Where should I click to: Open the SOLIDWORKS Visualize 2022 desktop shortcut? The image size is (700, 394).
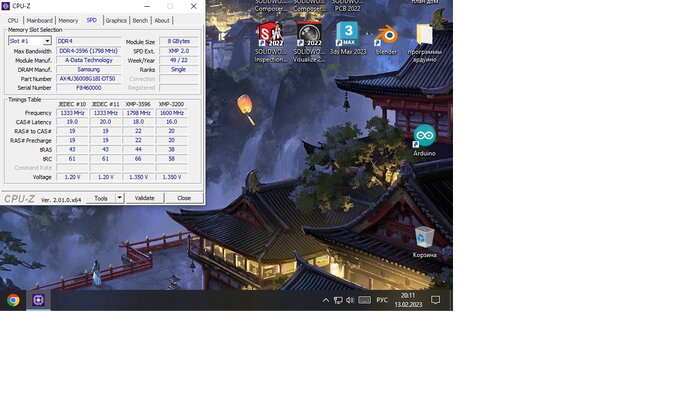point(309,42)
